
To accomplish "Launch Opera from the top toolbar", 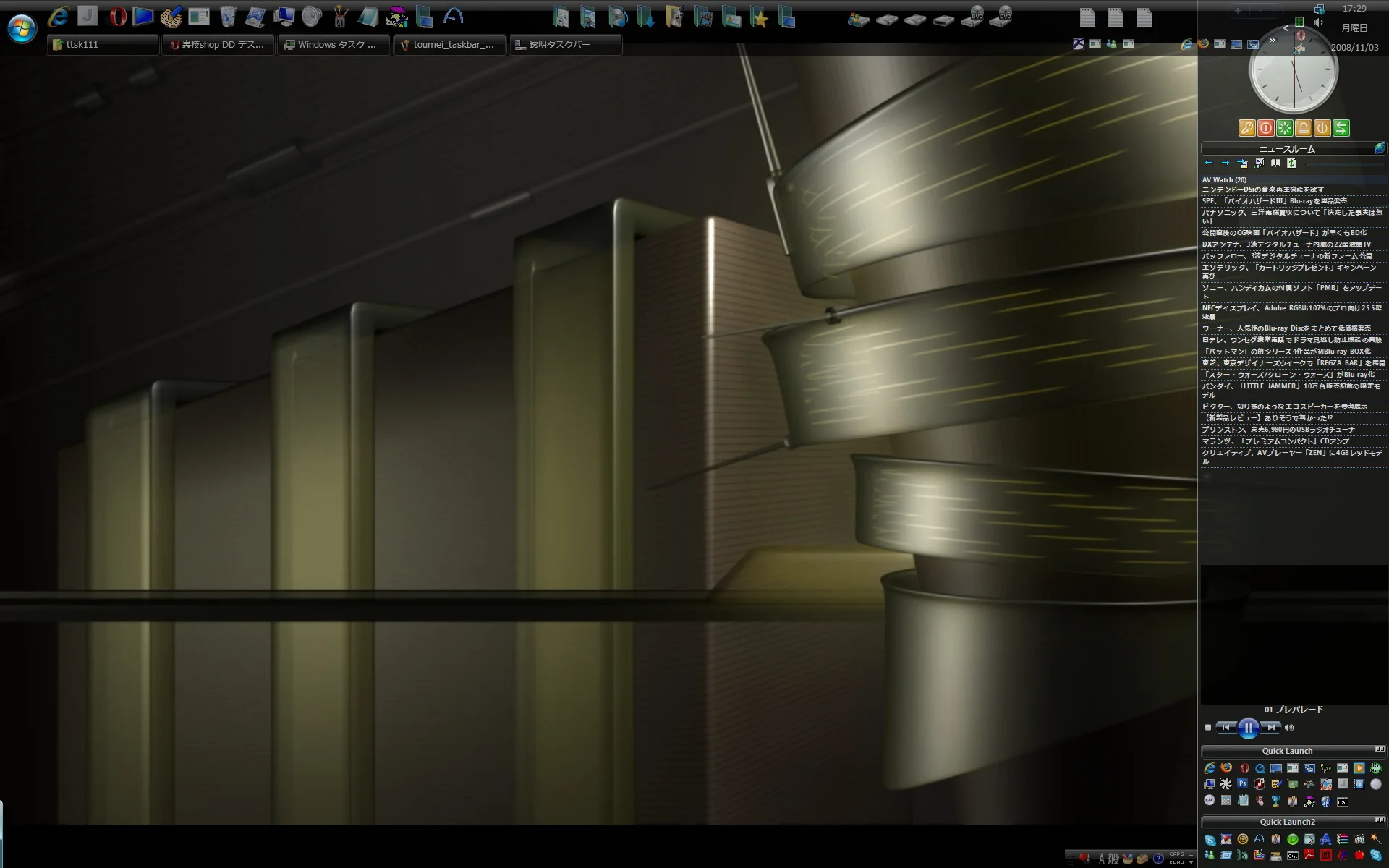I will tap(117, 17).
